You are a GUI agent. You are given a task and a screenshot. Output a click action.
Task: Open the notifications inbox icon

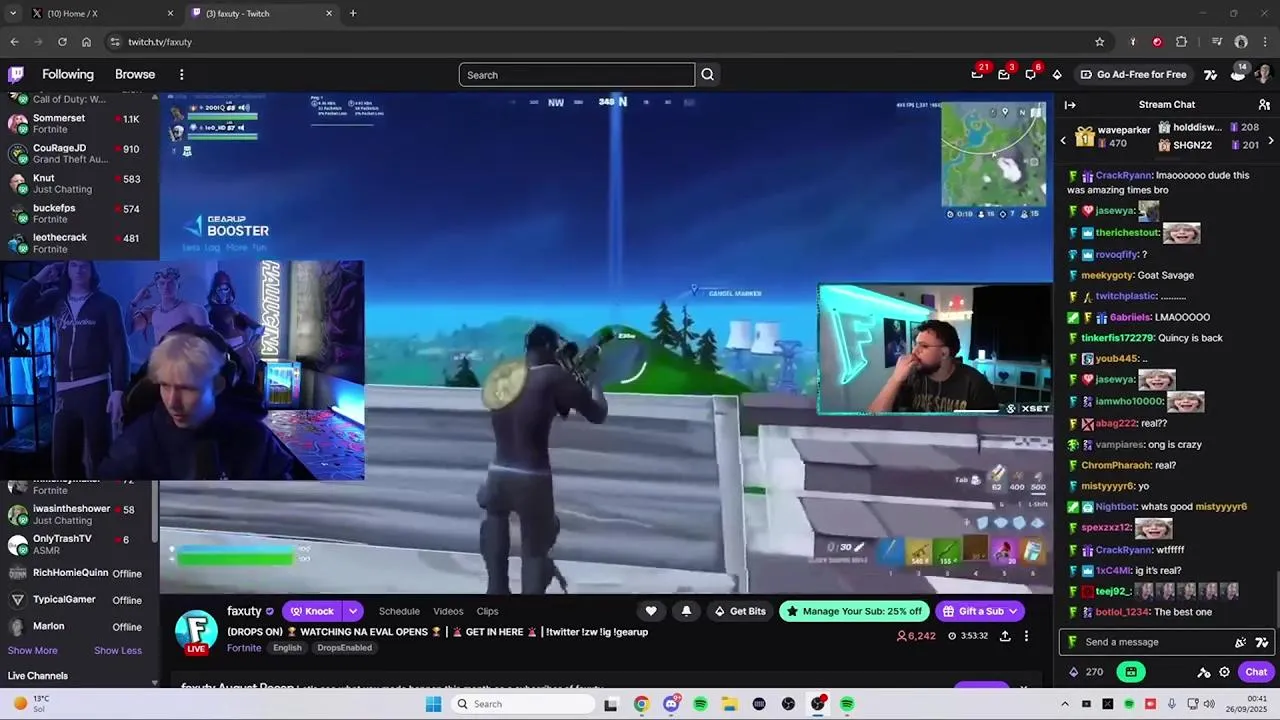1004,74
